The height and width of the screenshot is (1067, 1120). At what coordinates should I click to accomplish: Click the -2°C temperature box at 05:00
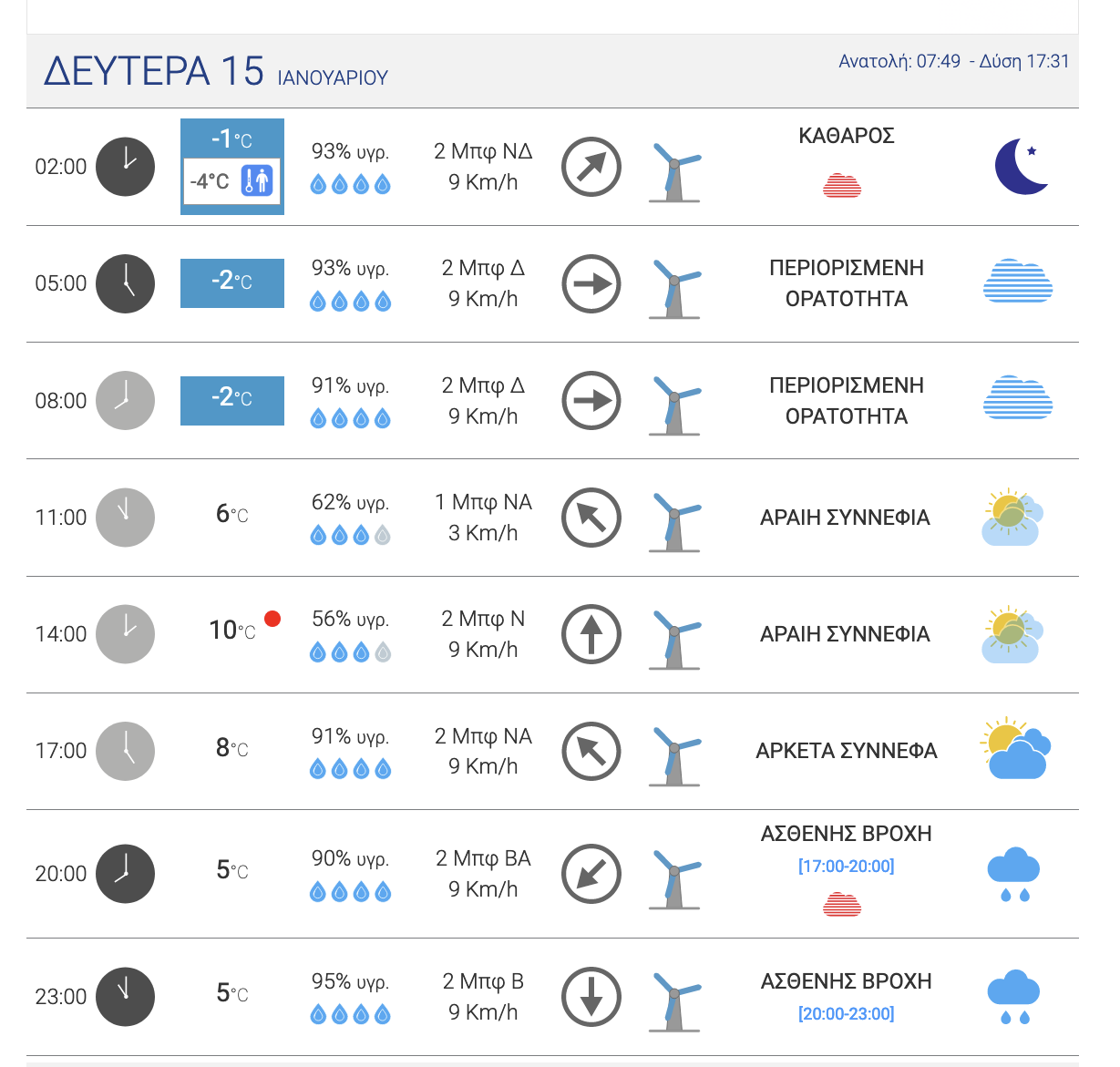[x=232, y=282]
